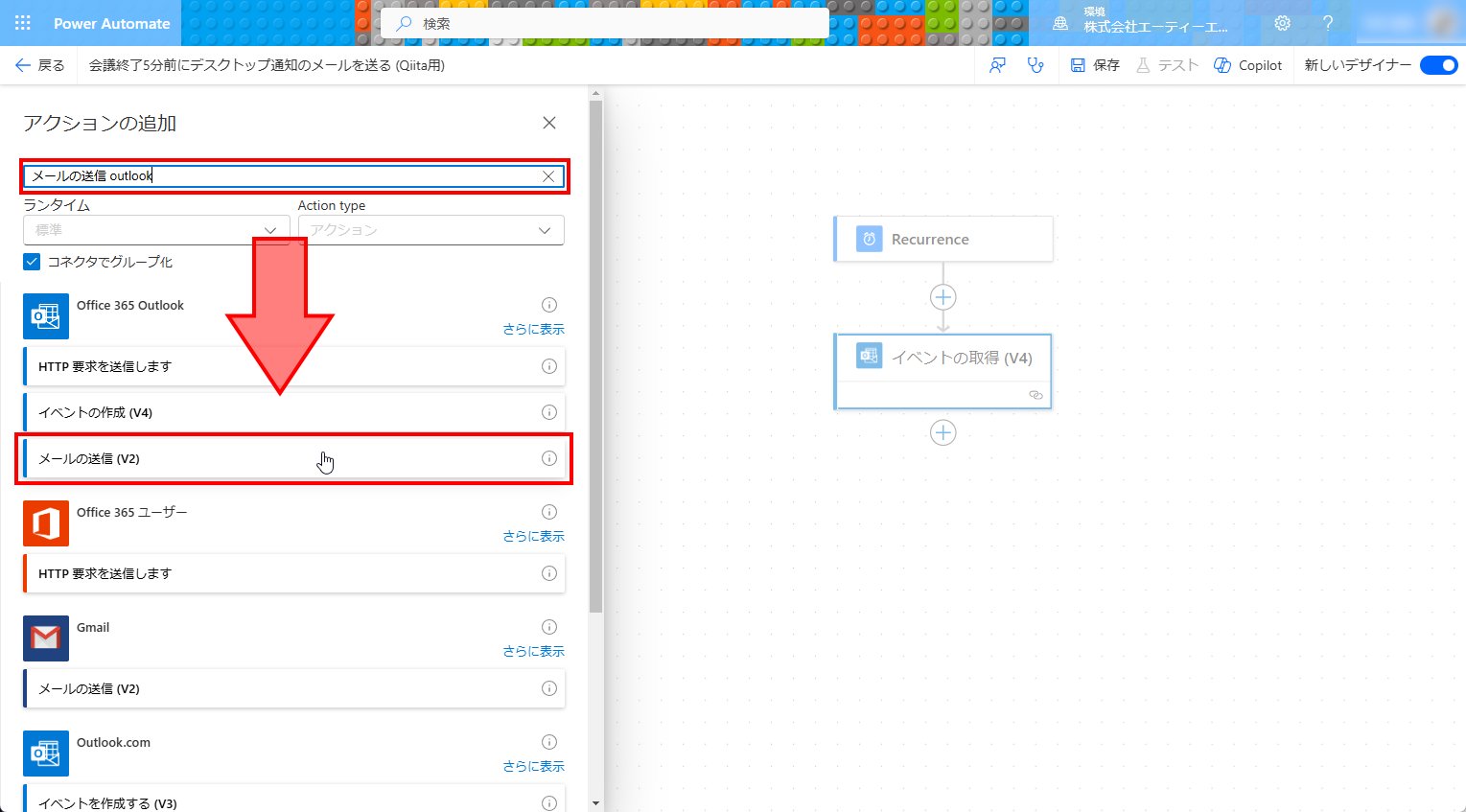Show info for Gmail's メールの送信 (V2) action
The height and width of the screenshot is (812, 1466).
click(x=549, y=688)
